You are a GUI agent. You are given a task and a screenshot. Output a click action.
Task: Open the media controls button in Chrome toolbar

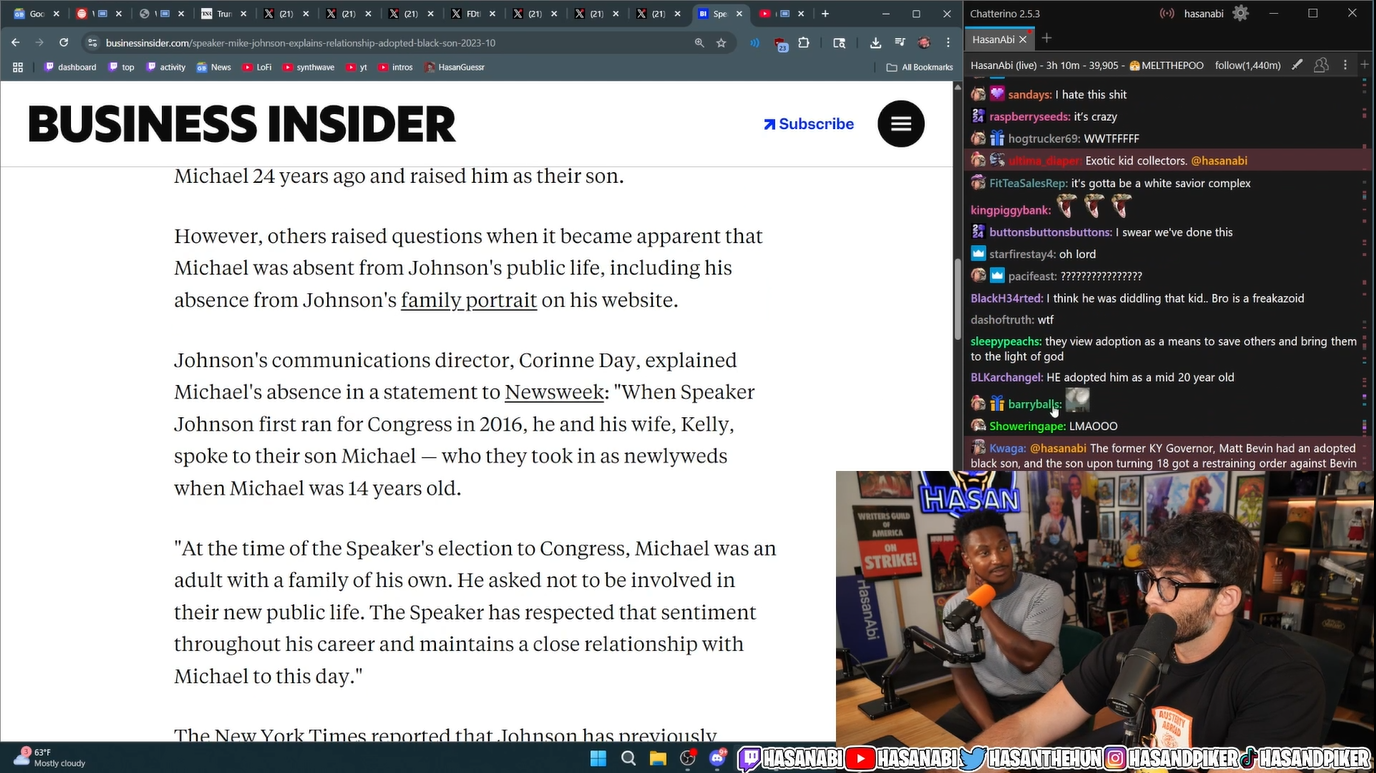(x=900, y=43)
